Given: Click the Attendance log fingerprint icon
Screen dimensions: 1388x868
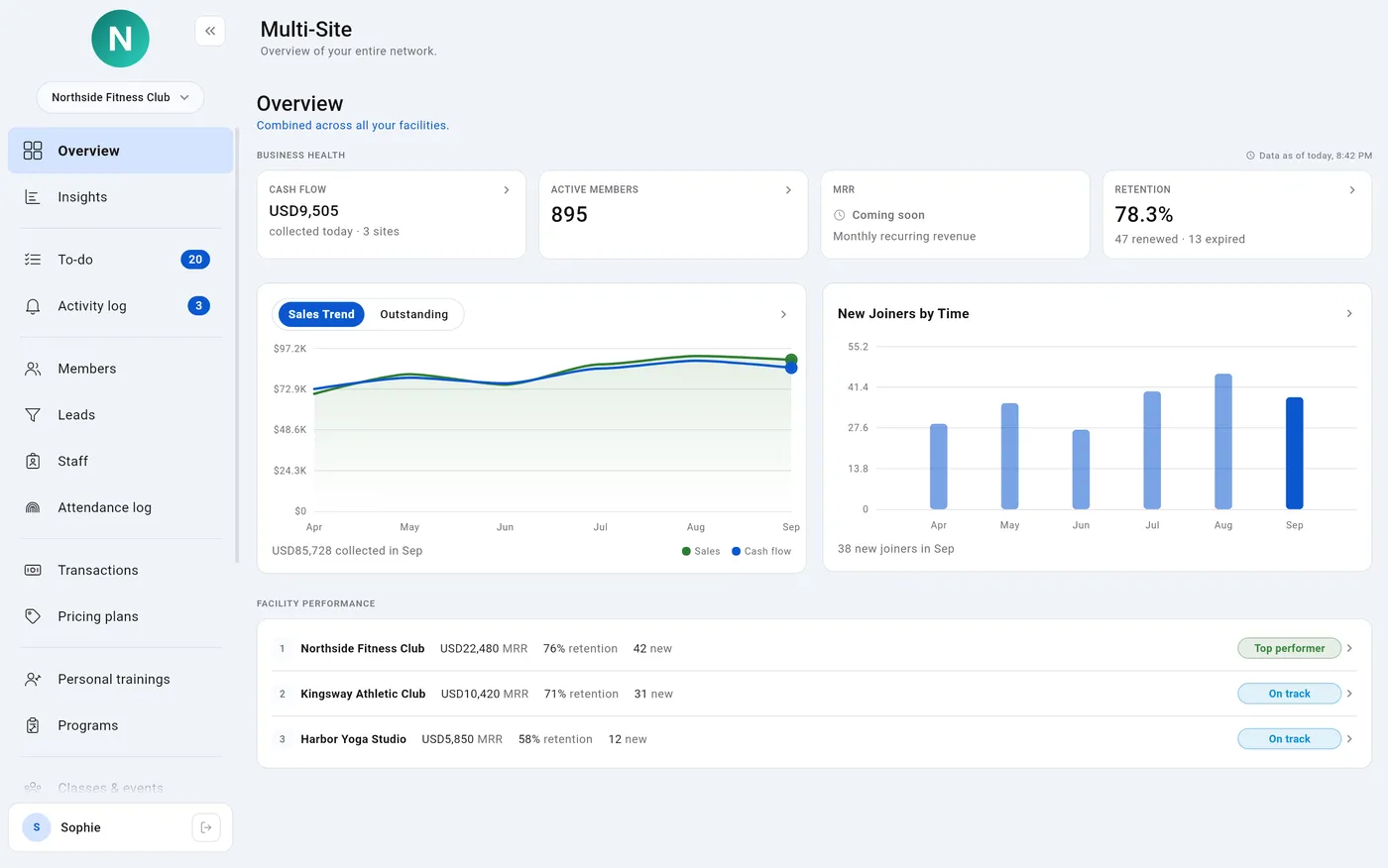Looking at the screenshot, I should [x=33, y=507].
